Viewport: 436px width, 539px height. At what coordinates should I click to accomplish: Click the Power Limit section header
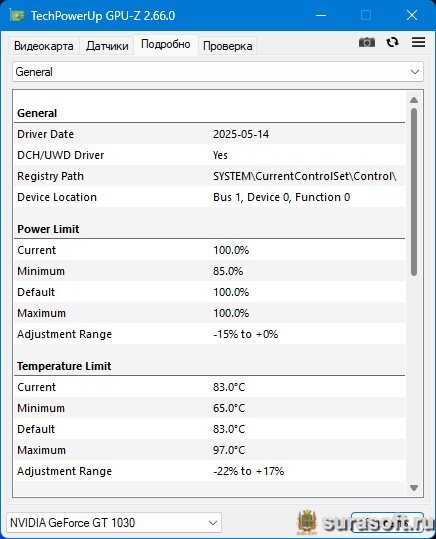(x=48, y=229)
